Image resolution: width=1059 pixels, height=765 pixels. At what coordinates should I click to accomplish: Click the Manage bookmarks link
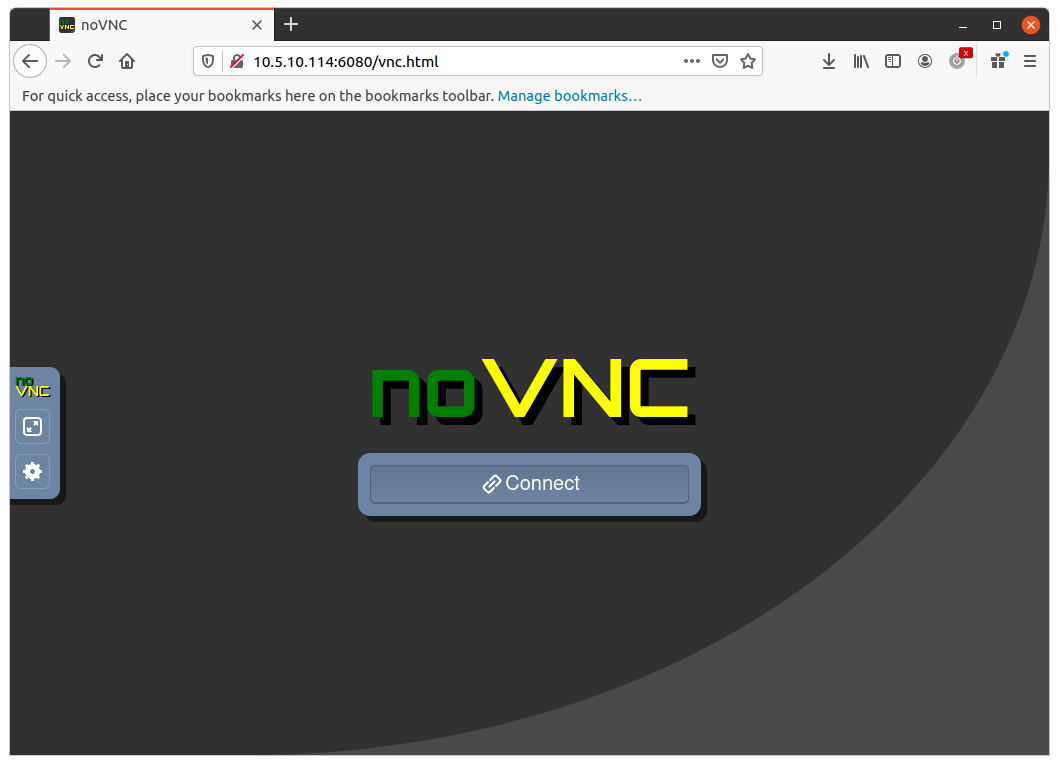569,96
